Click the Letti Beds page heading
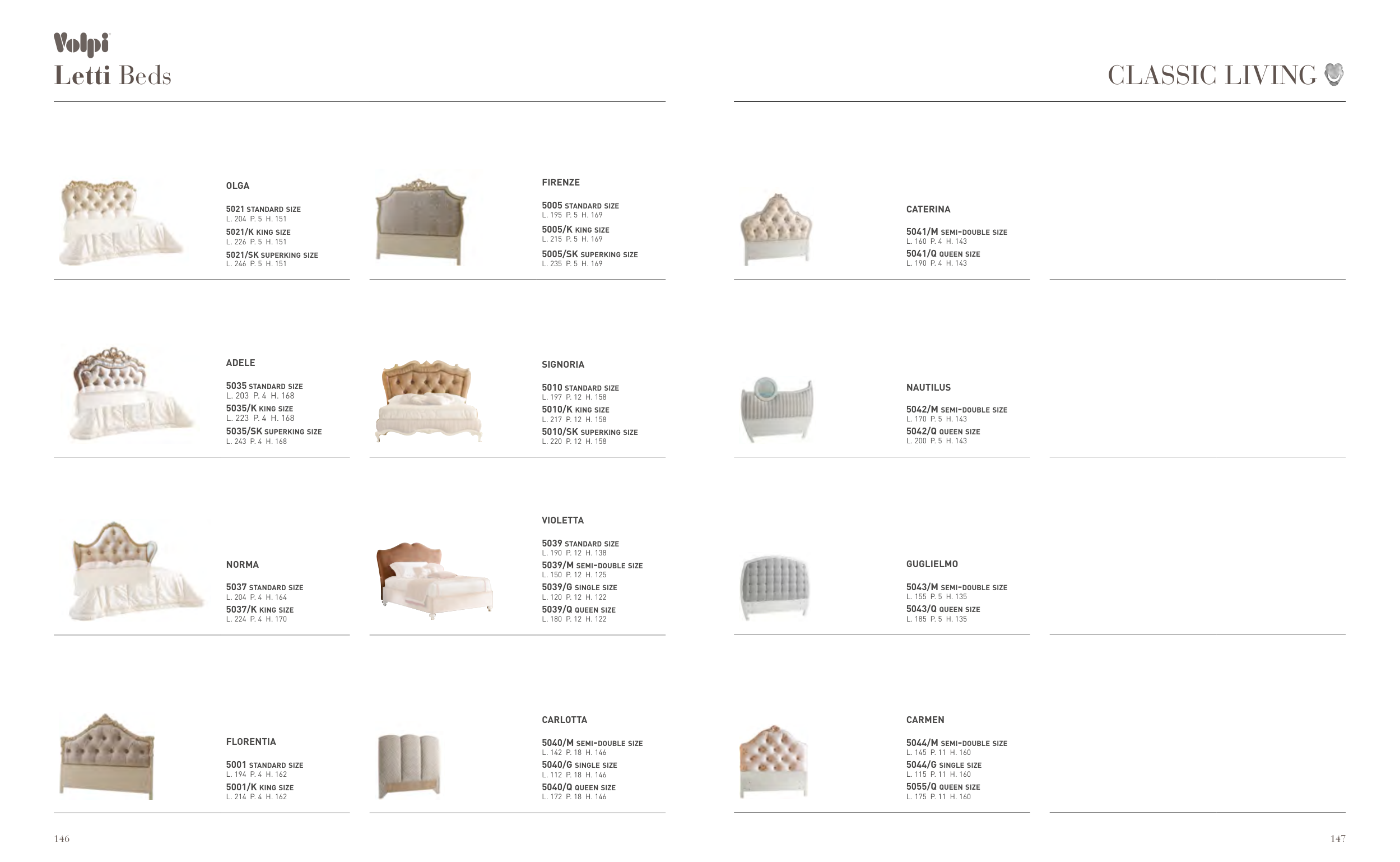 [112, 76]
